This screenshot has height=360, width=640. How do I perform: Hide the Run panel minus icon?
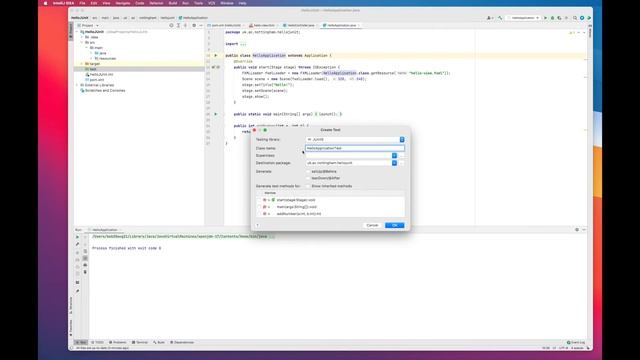point(584,230)
